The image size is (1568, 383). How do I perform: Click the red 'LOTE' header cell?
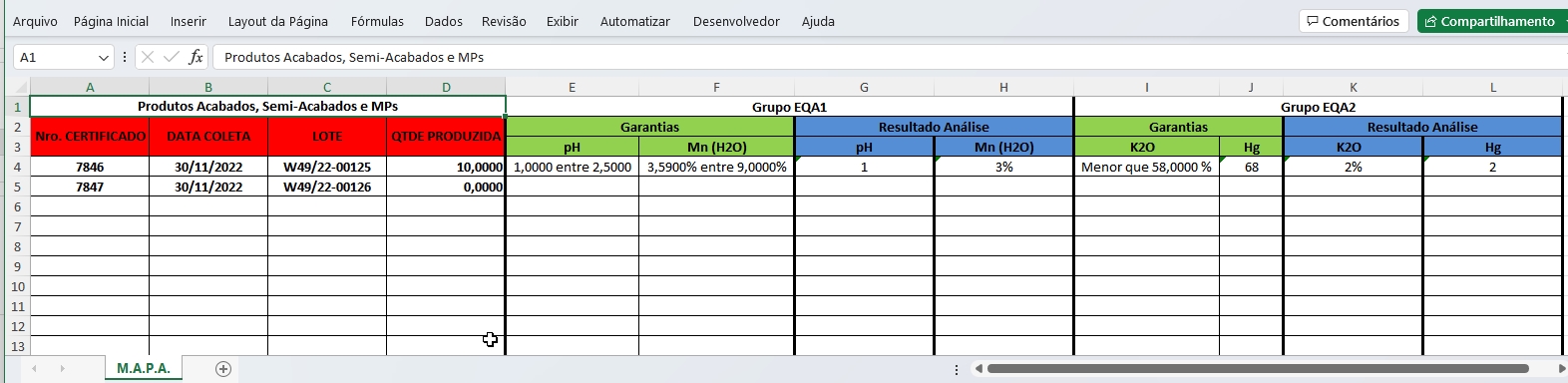pyautogui.click(x=327, y=137)
